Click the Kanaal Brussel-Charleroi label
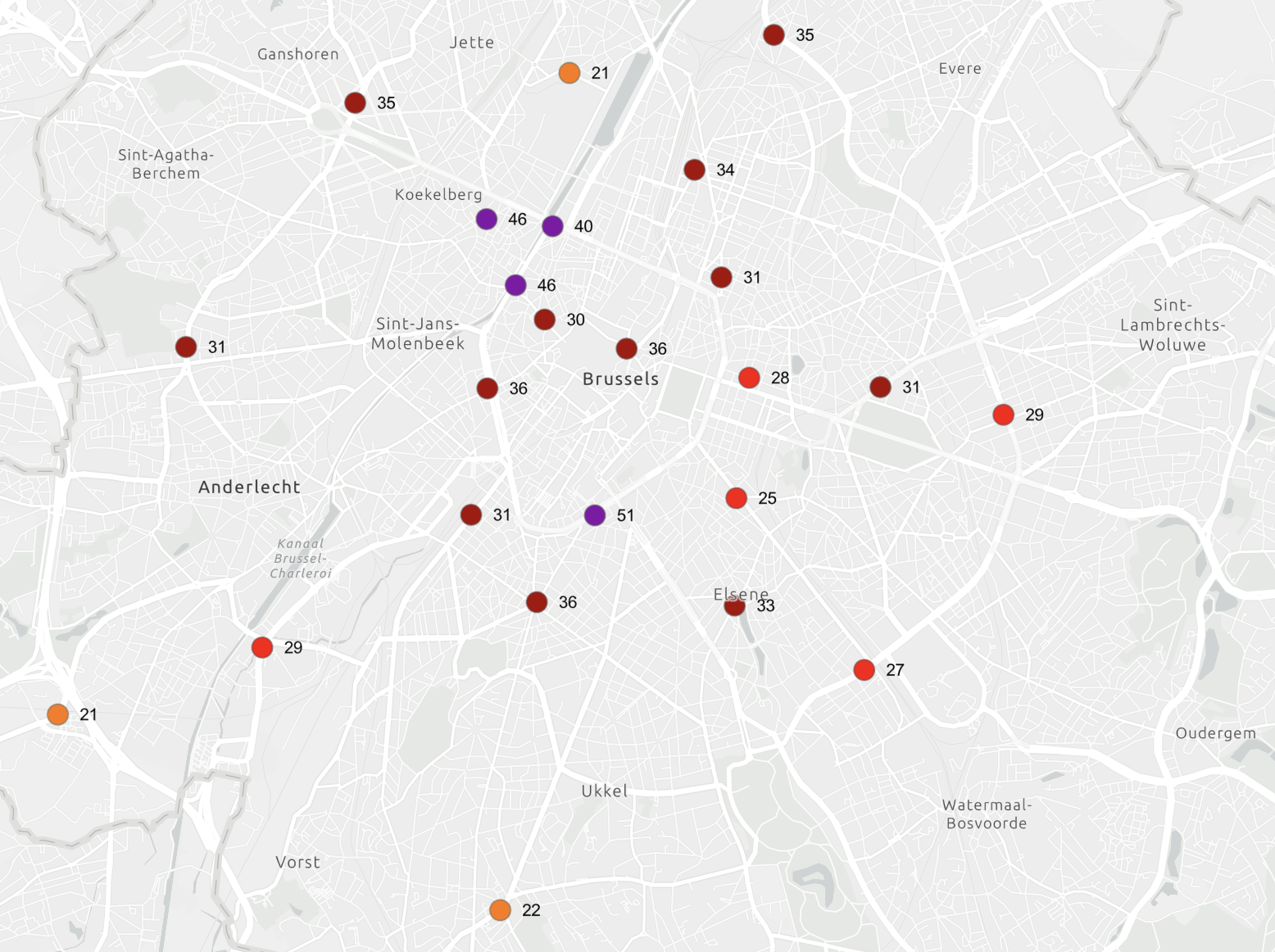Image resolution: width=1275 pixels, height=952 pixels. (301, 559)
